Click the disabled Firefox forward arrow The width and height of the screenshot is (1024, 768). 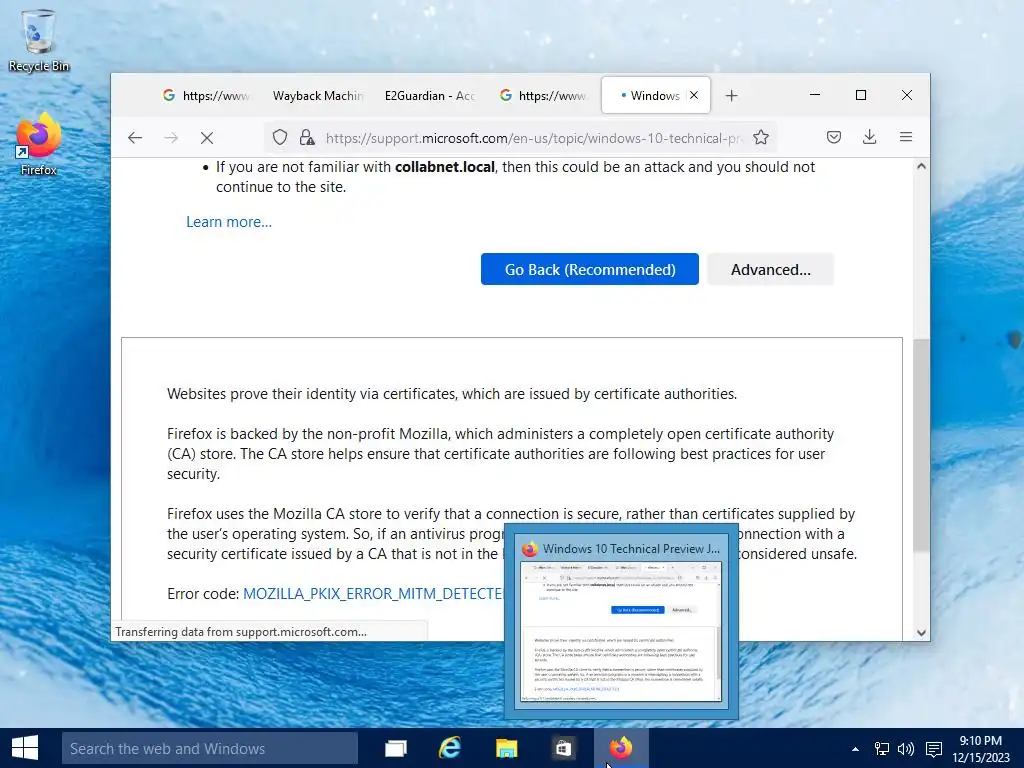pos(171,138)
